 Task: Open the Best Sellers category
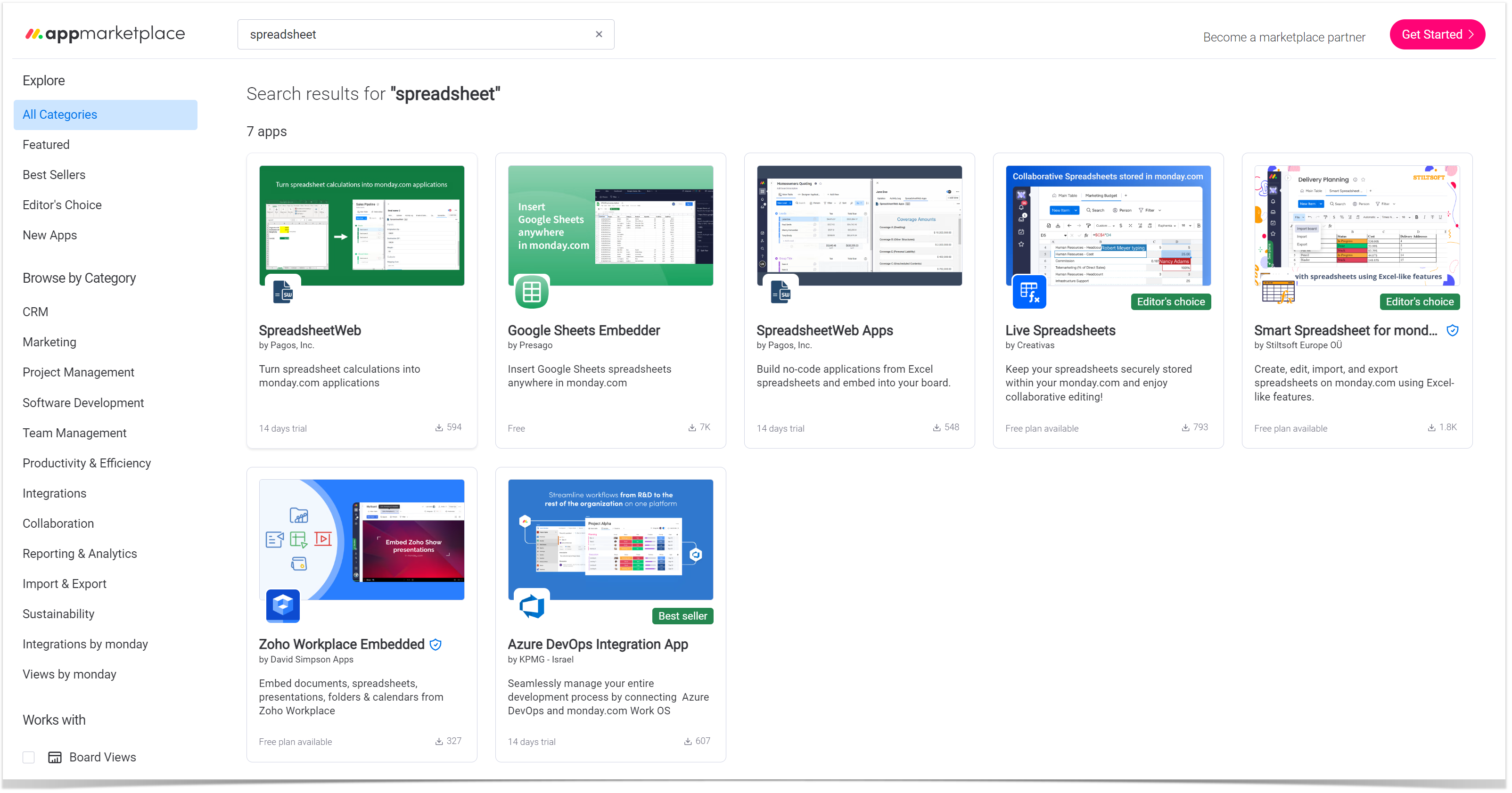click(x=54, y=174)
